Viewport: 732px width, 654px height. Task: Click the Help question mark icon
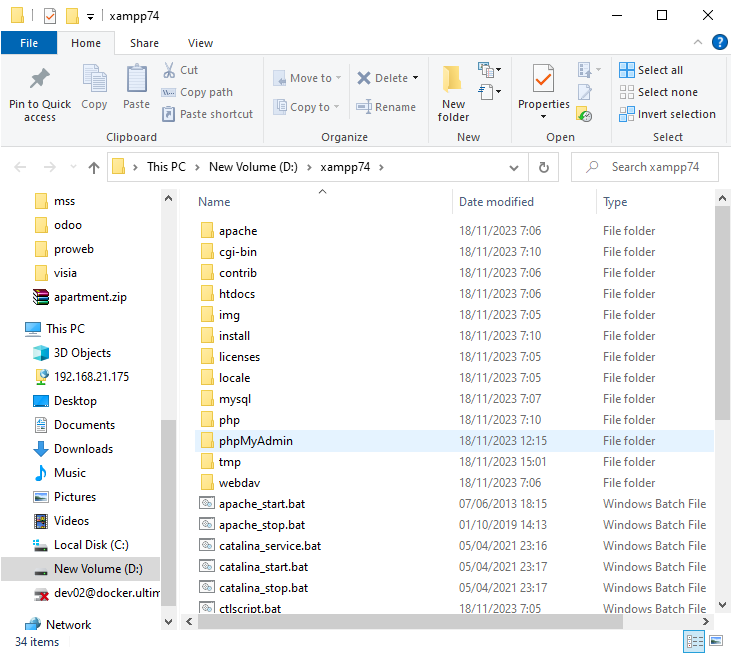point(719,42)
